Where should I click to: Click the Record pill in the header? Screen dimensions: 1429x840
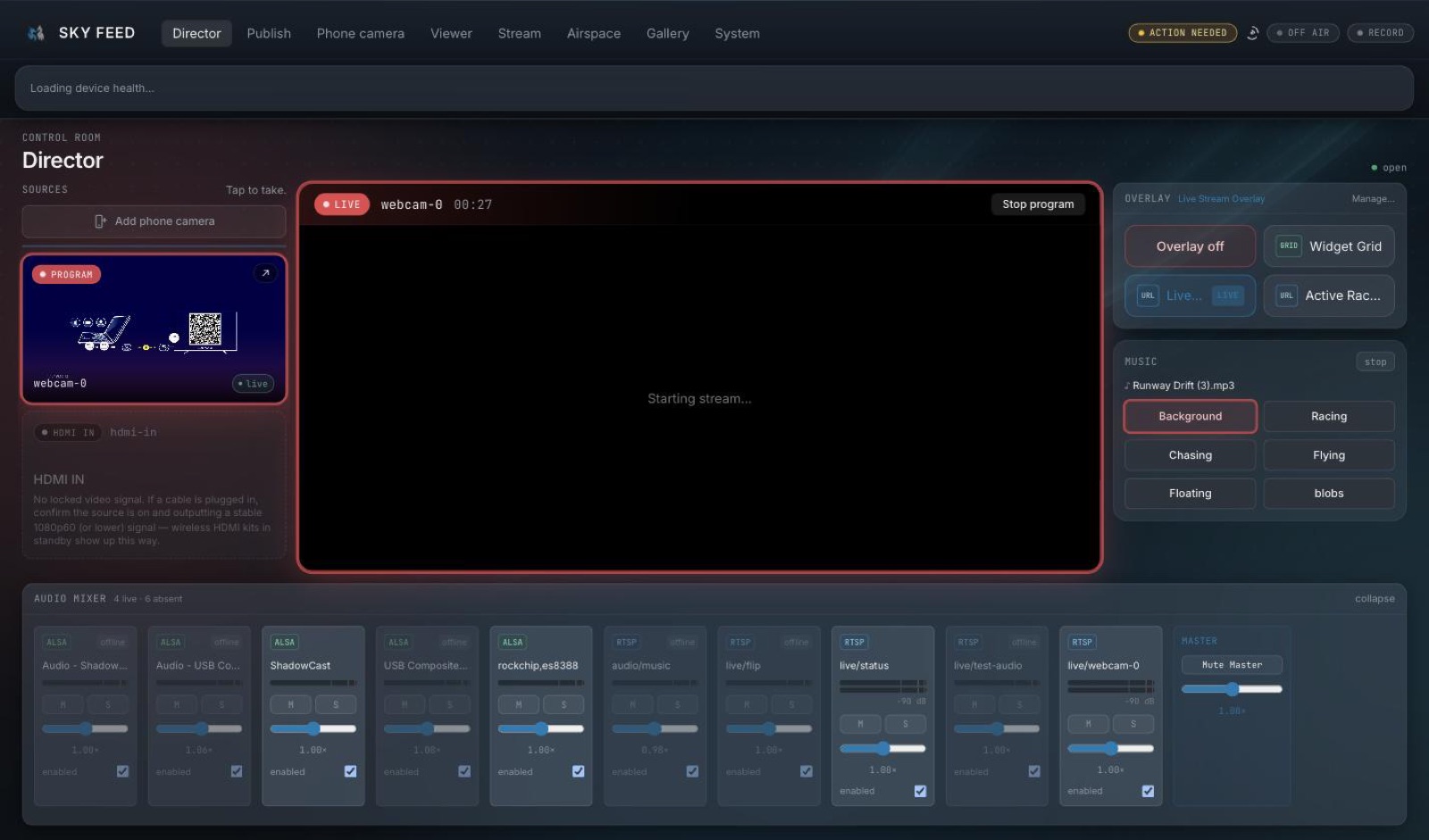click(x=1380, y=33)
